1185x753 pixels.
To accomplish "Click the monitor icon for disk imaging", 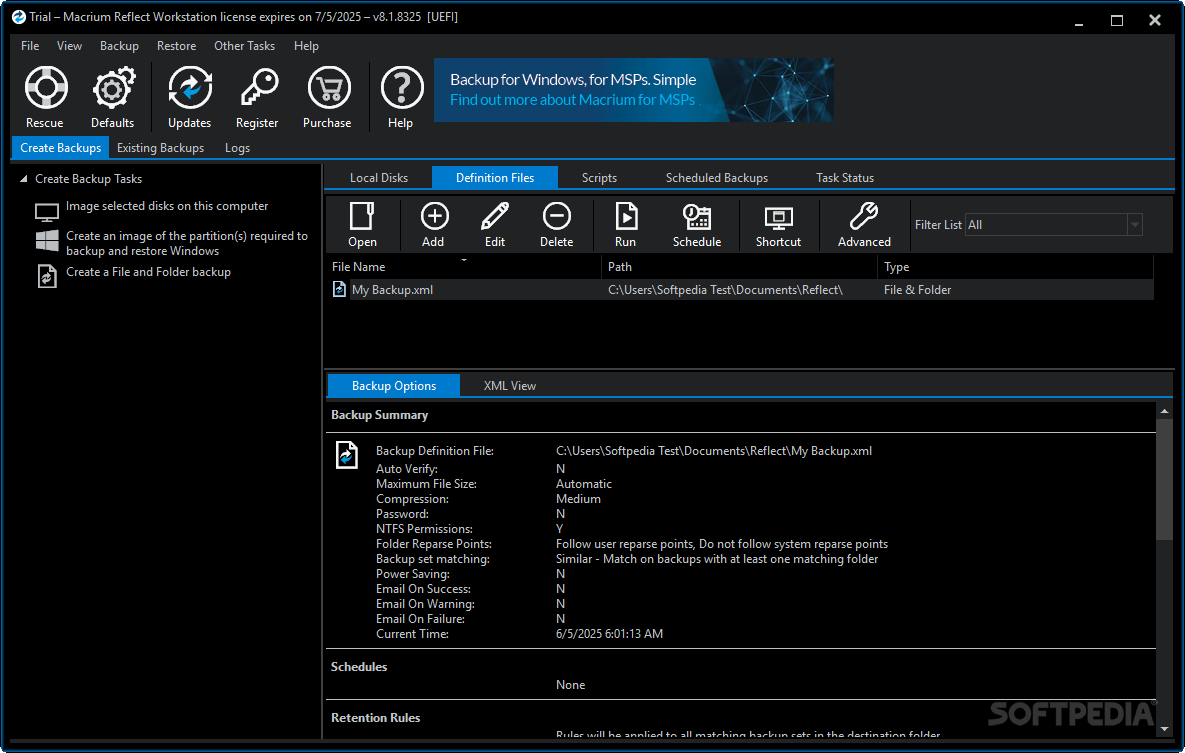I will tap(47, 212).
